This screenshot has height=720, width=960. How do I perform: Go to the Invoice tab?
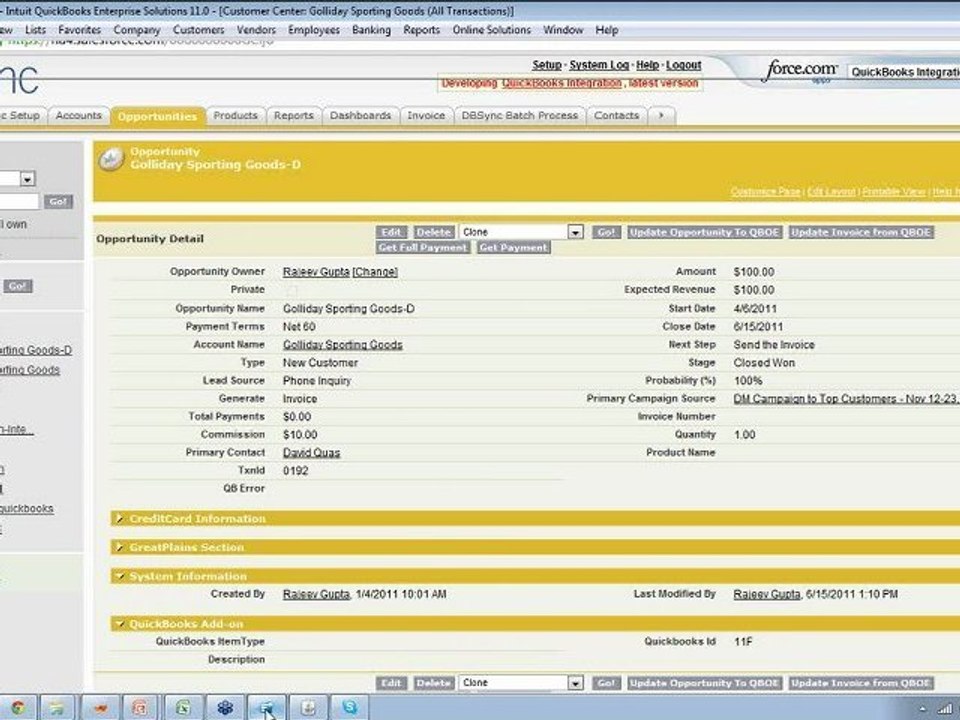[426, 115]
